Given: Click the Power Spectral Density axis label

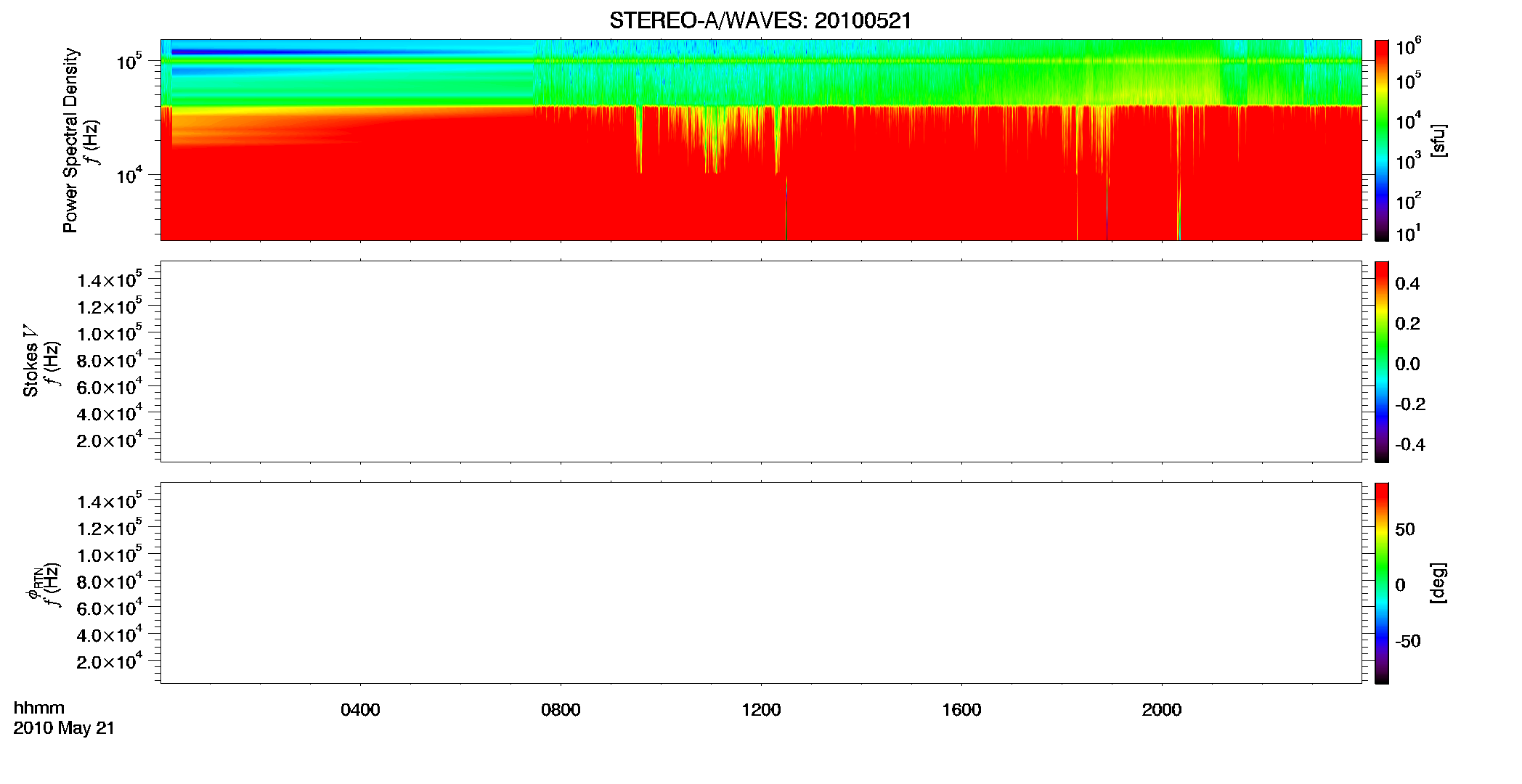Looking at the screenshot, I should [x=70, y=140].
